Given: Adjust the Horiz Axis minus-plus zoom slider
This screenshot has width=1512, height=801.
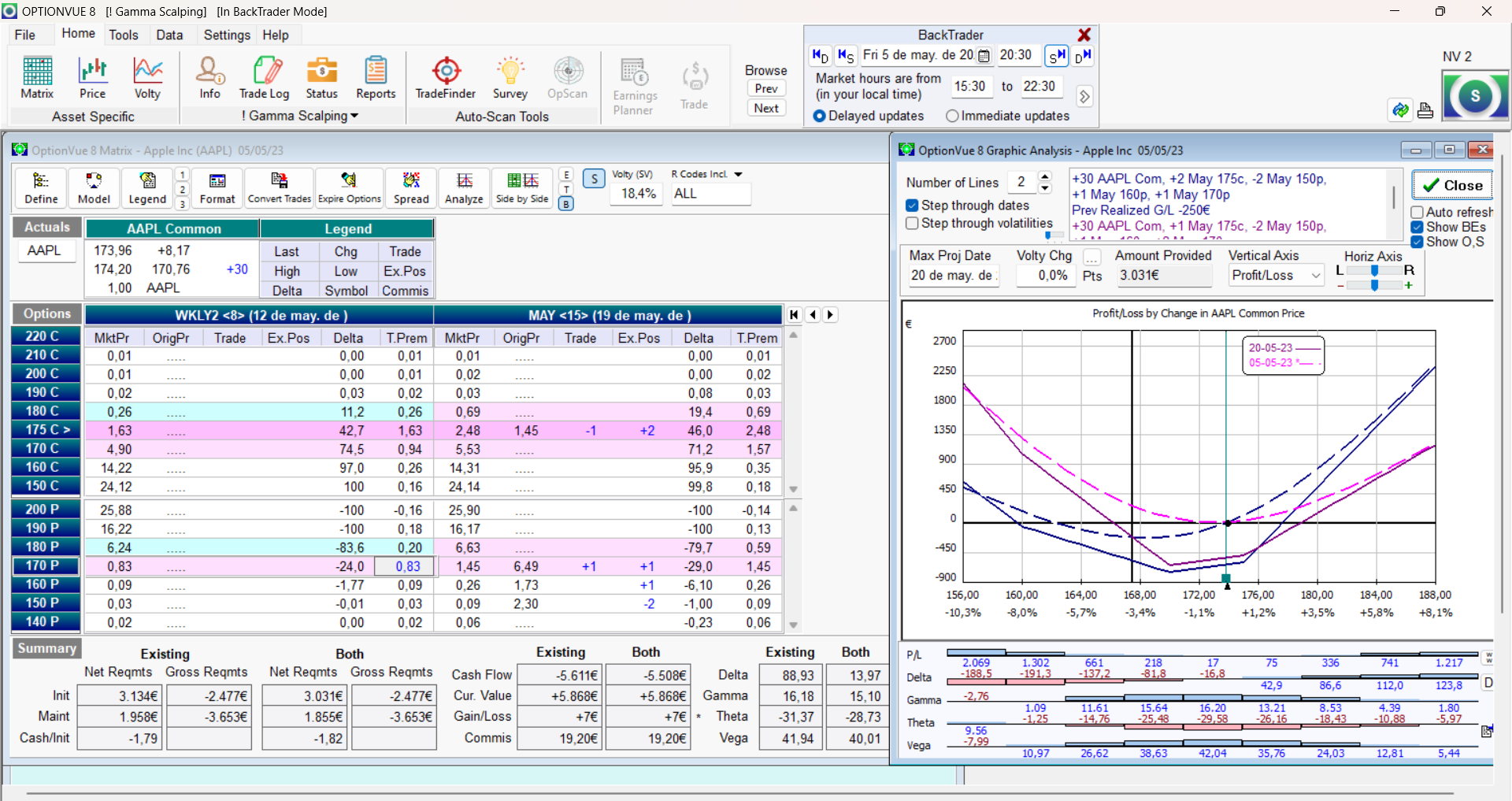Looking at the screenshot, I should (x=1374, y=285).
